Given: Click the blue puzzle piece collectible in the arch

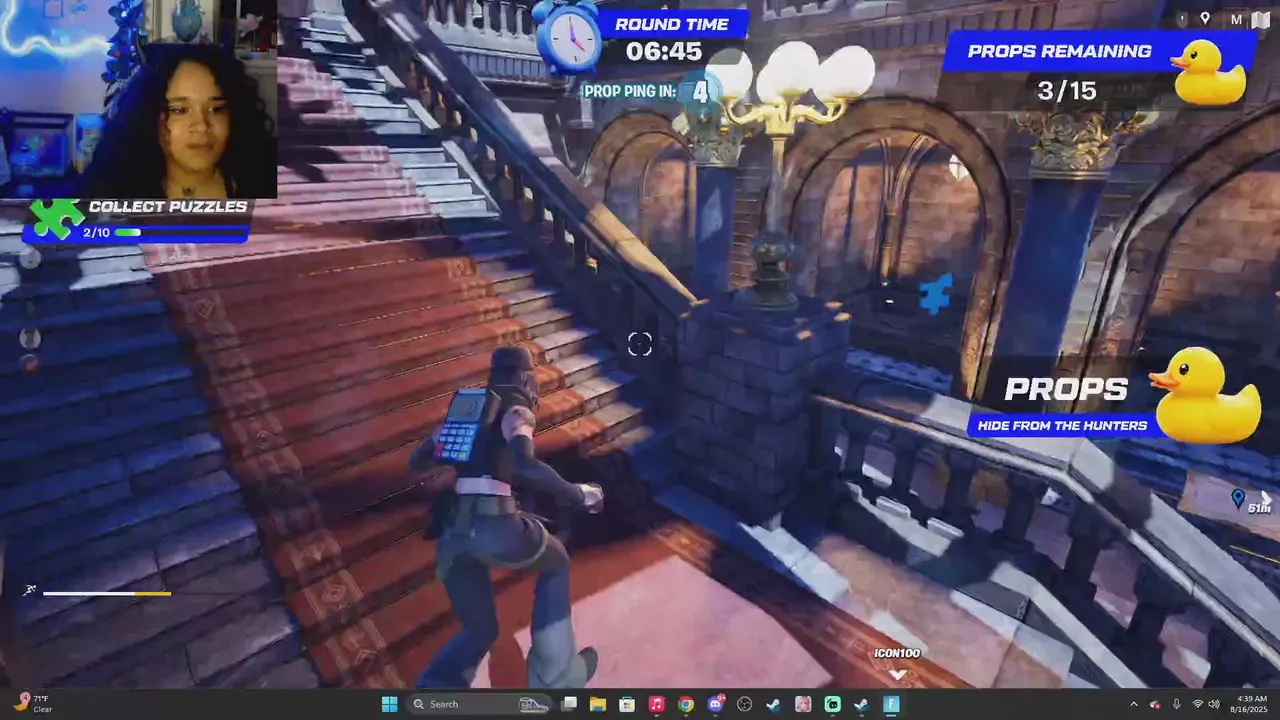Looking at the screenshot, I should (936, 294).
